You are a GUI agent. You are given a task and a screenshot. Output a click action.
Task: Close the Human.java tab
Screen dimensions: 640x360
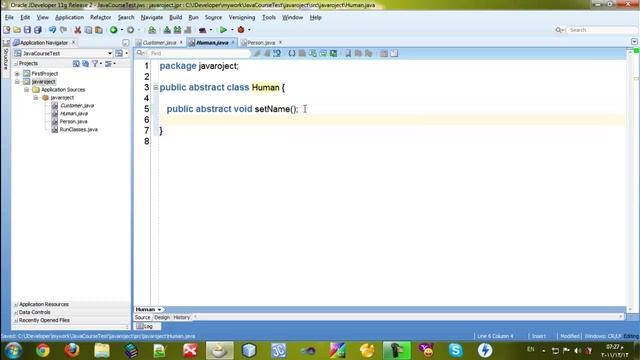coord(233,42)
